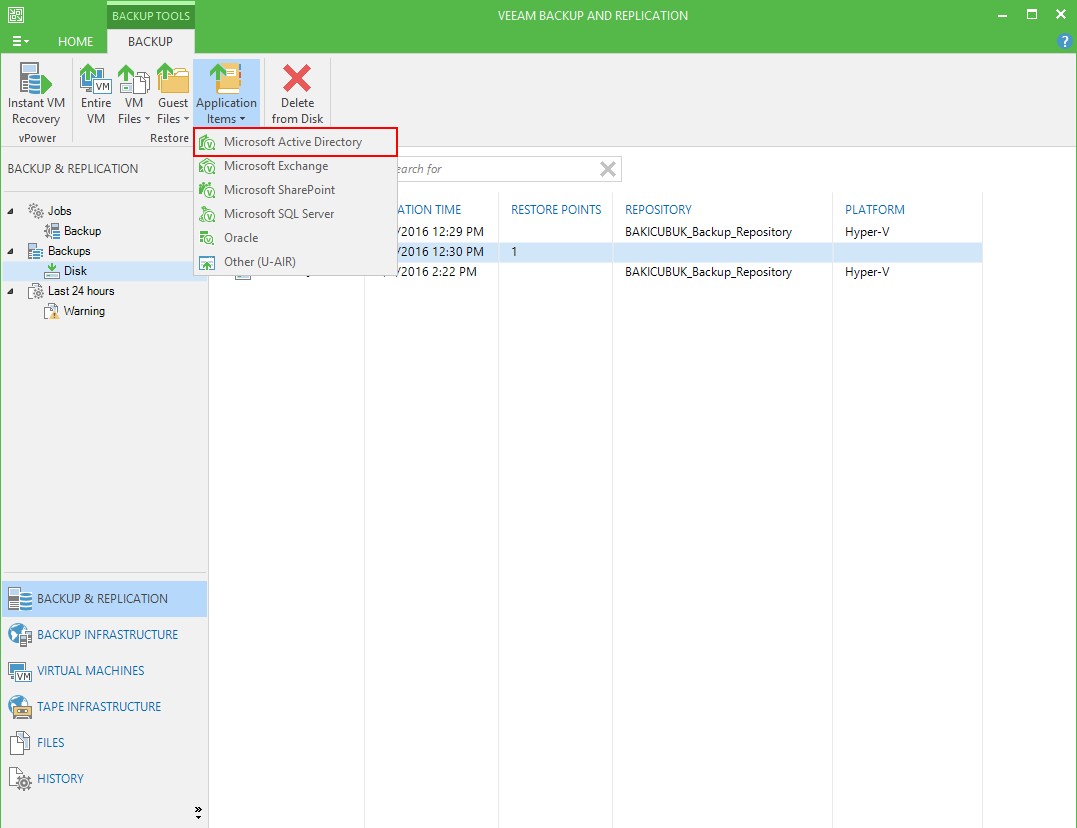Image resolution: width=1077 pixels, height=828 pixels.
Task: Click the Entire VM restore icon
Action: click(x=95, y=78)
